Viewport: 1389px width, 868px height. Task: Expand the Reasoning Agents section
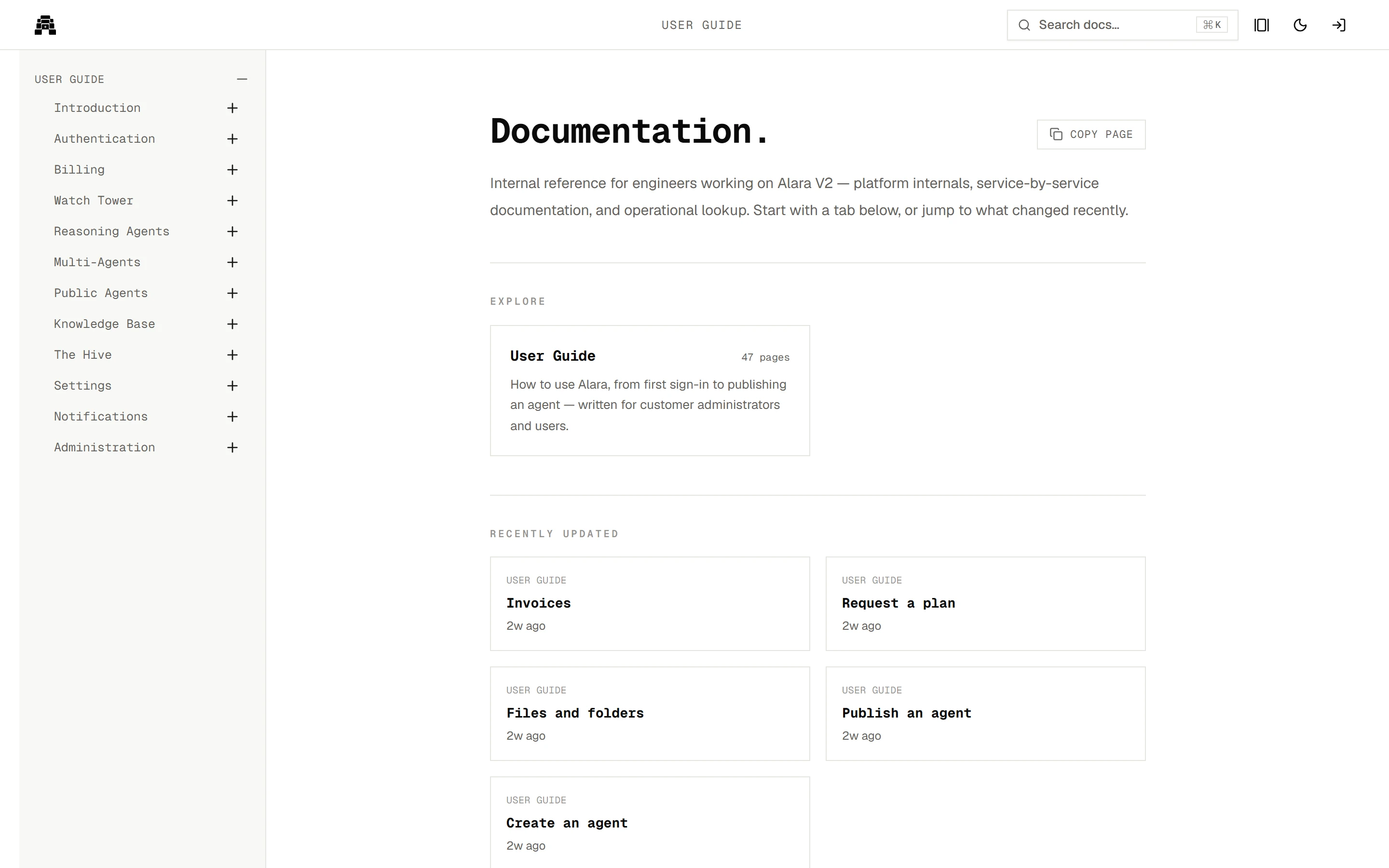232,231
